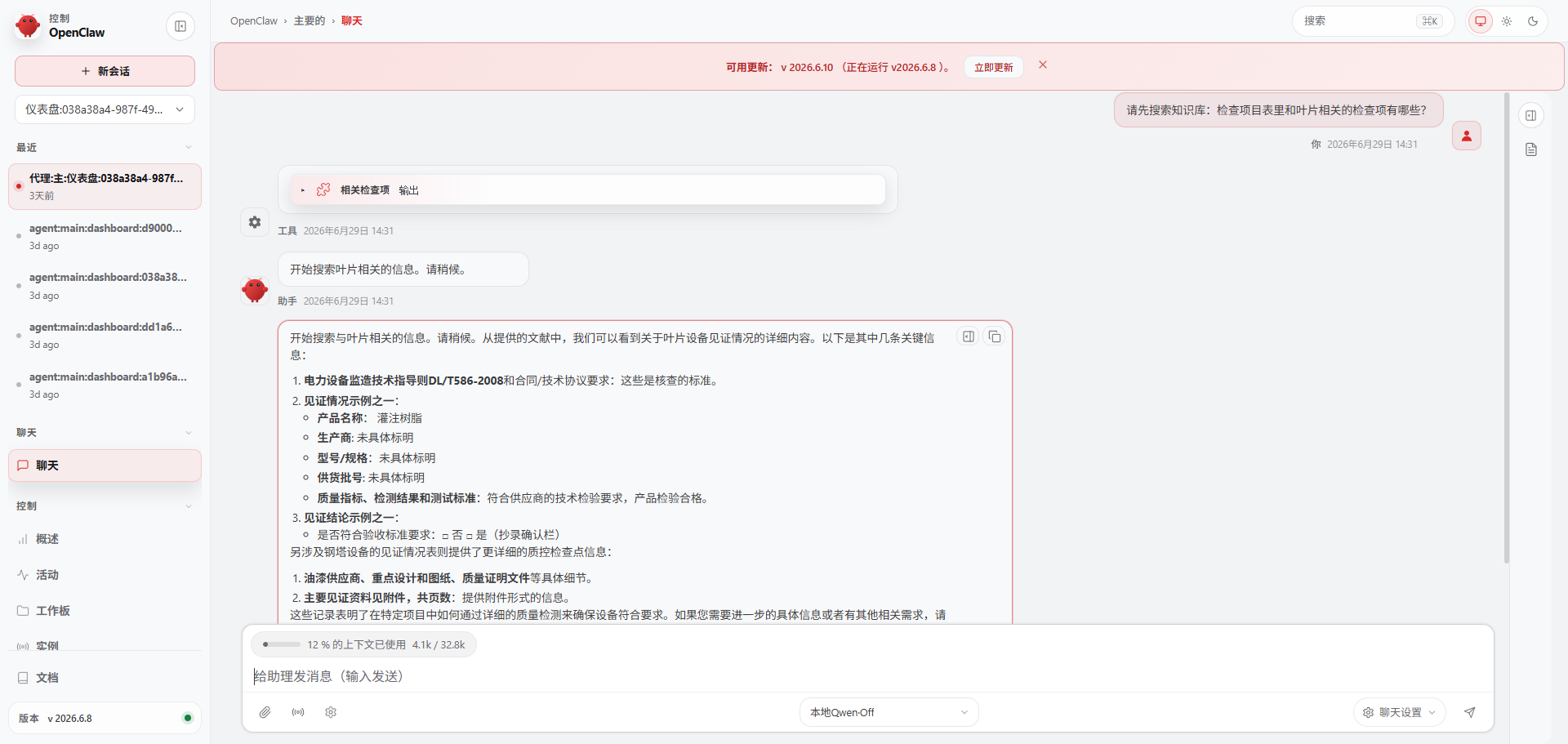Image resolution: width=1568 pixels, height=744 pixels.
Task: Open session agent:main:dashboard:d9000
Action: [x=105, y=236]
